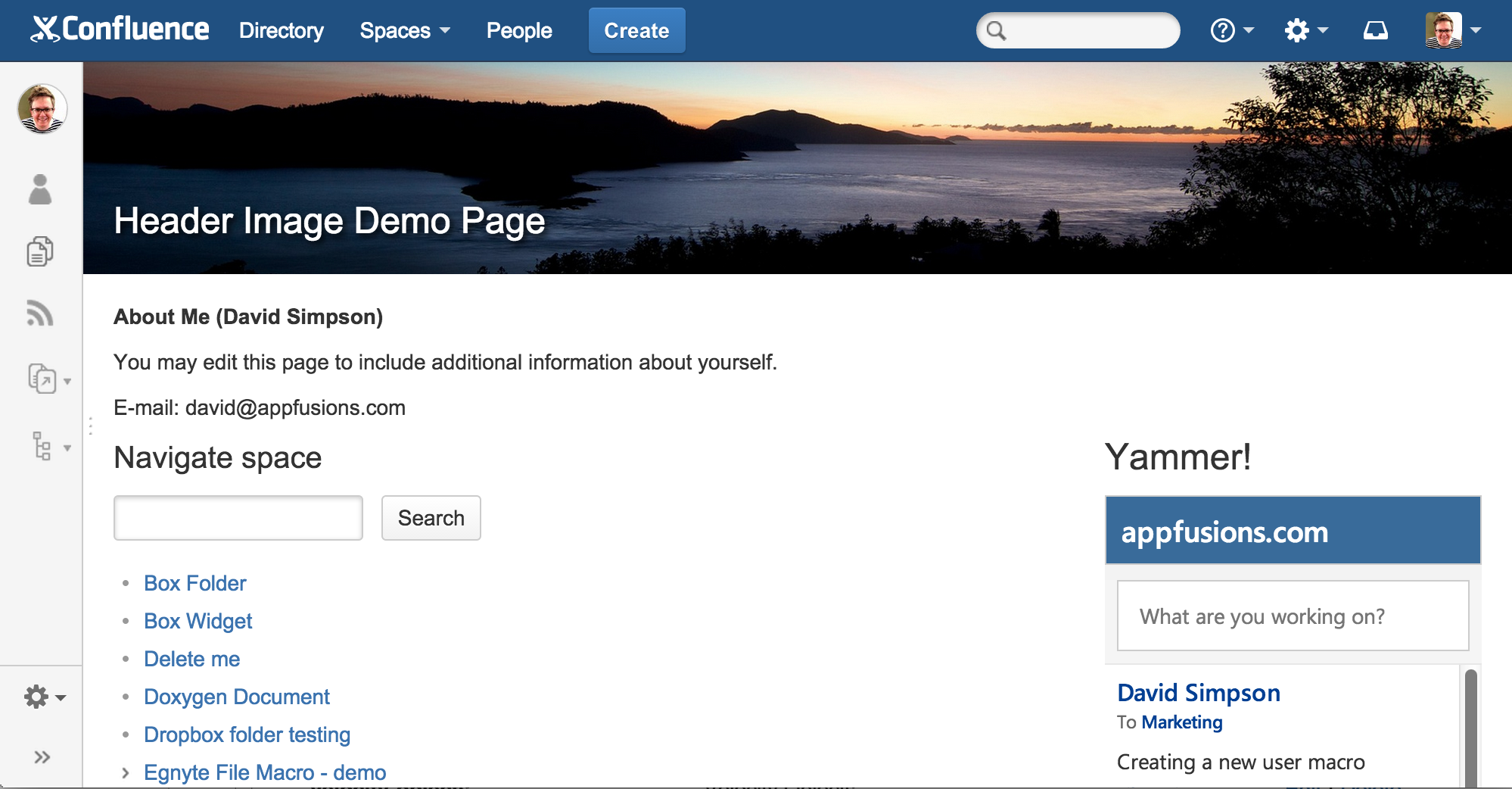The width and height of the screenshot is (1512, 789).
Task: Open the Dropbox folder testing link
Action: click(247, 734)
